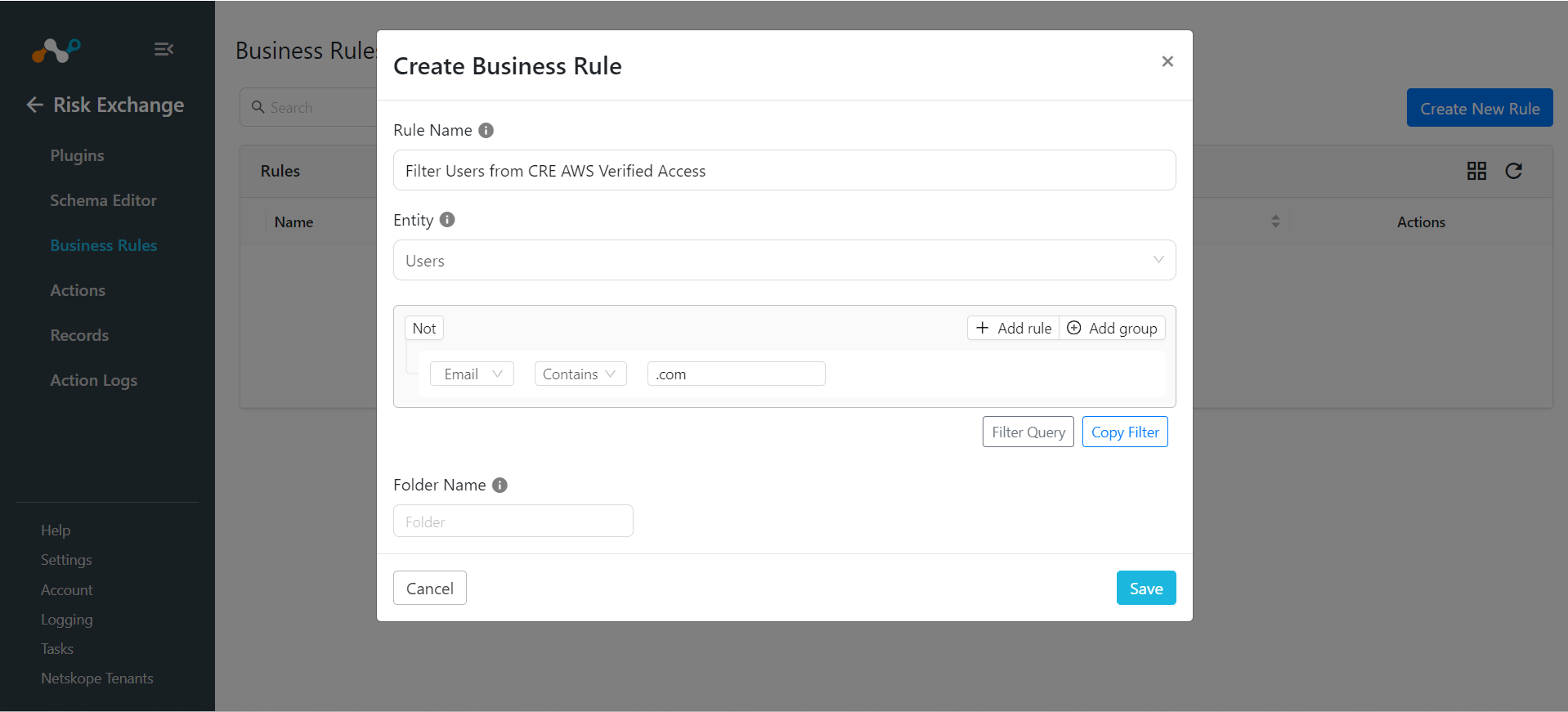Click the Risk Exchange title

tap(119, 105)
